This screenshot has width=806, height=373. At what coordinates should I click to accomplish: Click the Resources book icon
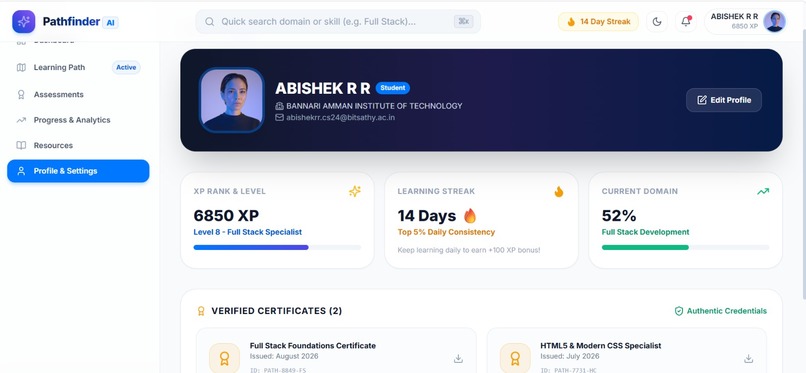(x=21, y=145)
